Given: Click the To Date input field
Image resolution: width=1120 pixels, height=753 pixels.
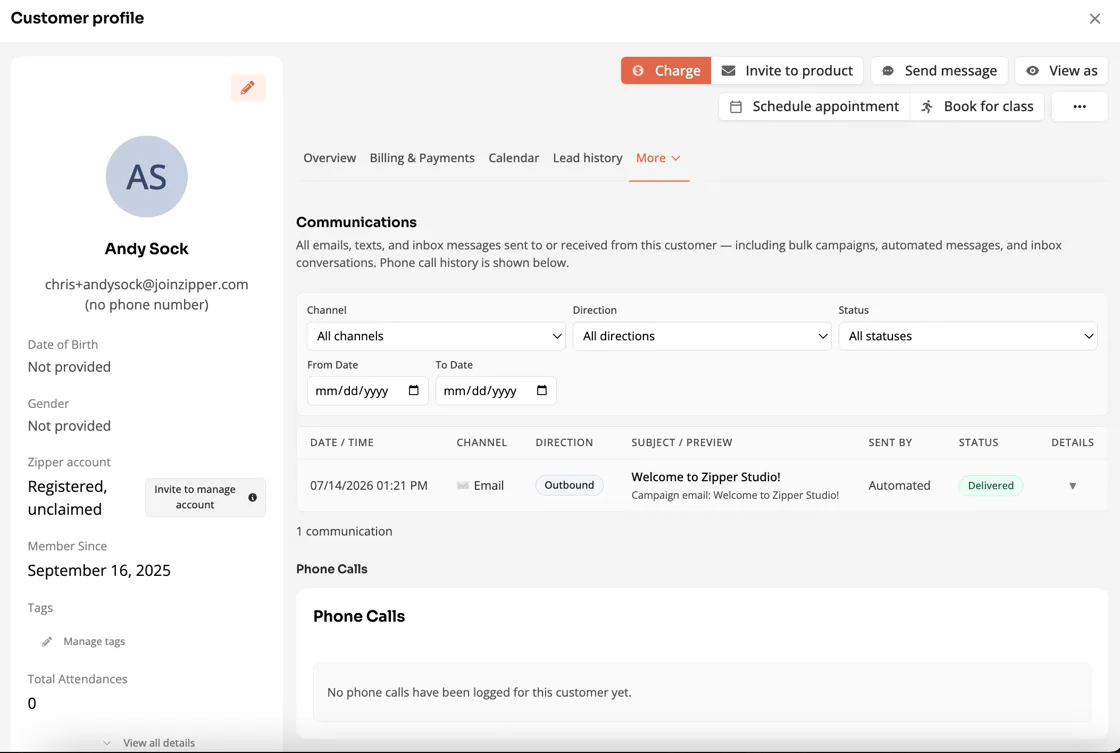Looking at the screenshot, I should [x=496, y=390].
